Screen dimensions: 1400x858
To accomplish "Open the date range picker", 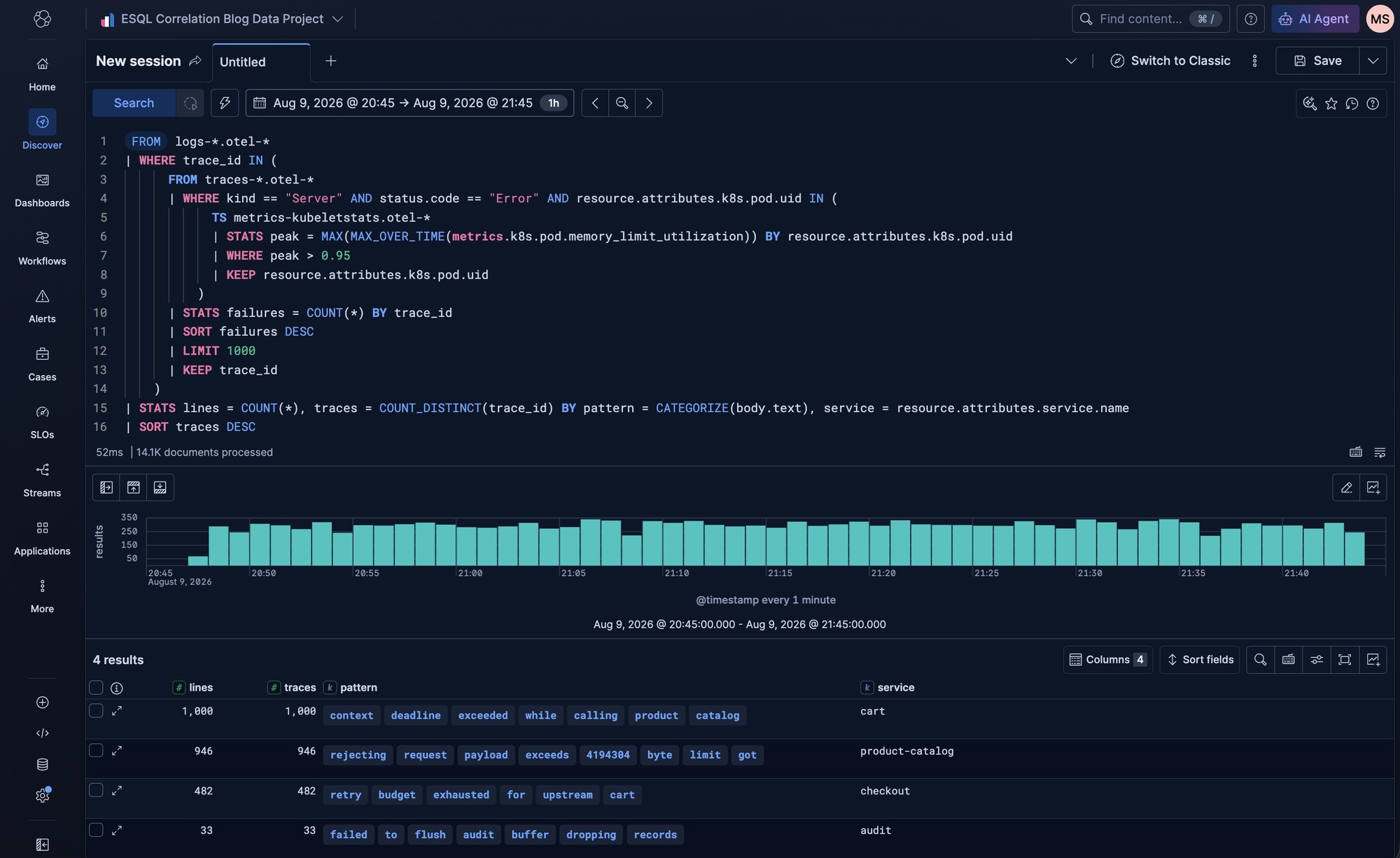I will (x=409, y=103).
